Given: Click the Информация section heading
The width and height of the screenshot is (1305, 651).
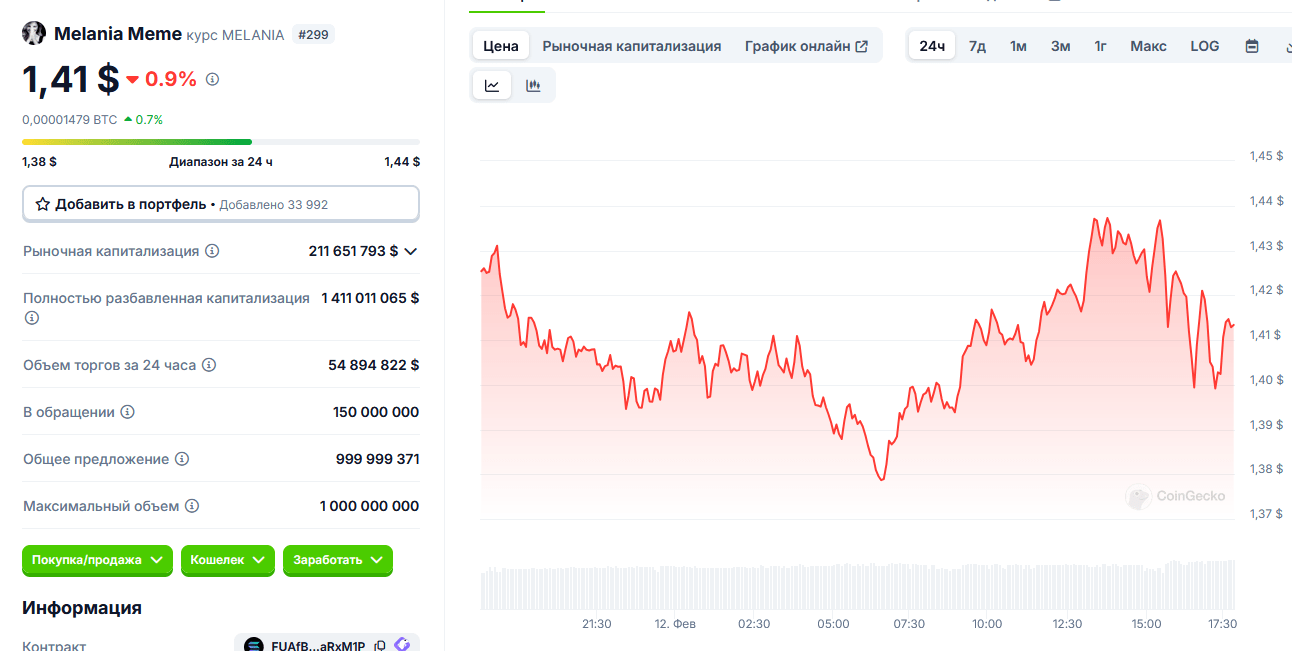Looking at the screenshot, I should [82, 607].
